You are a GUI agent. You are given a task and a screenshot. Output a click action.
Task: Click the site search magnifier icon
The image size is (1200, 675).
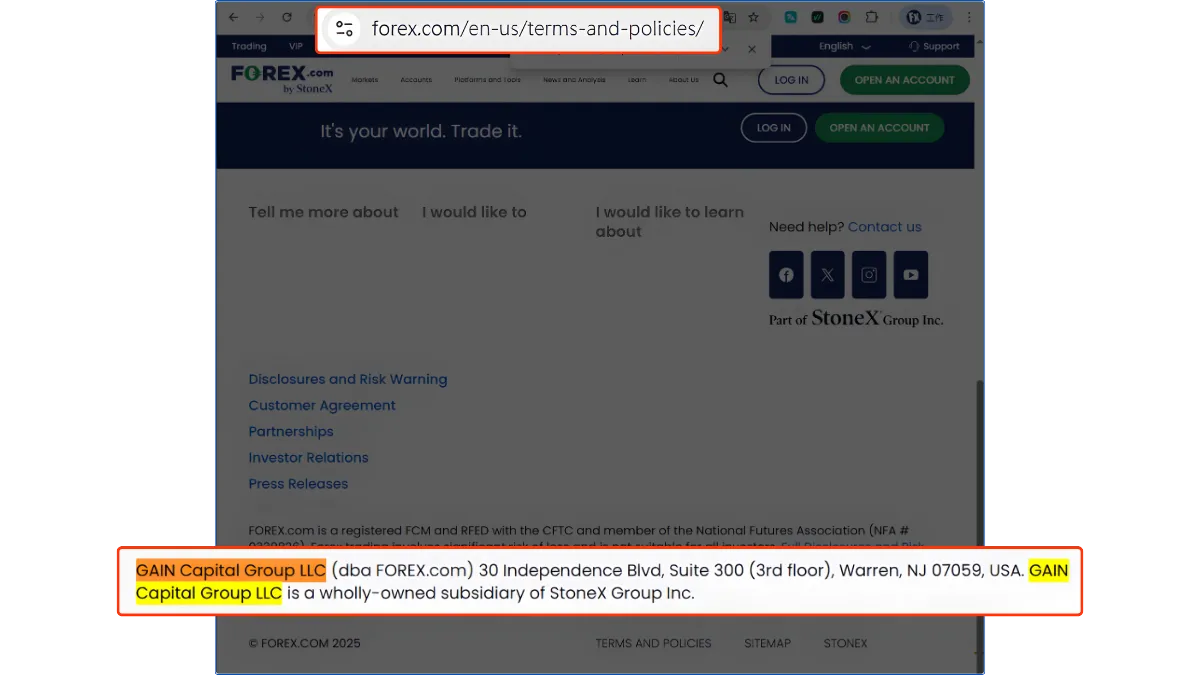tap(720, 80)
